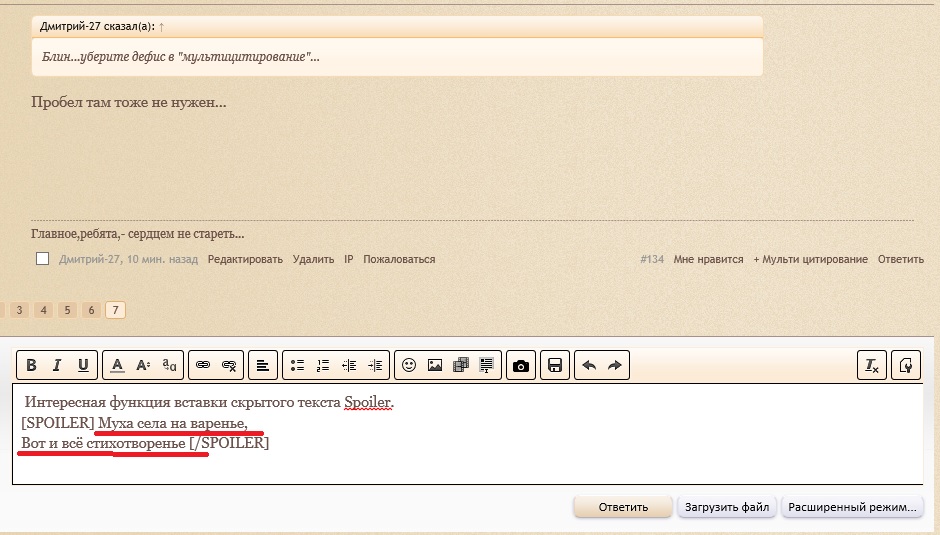Go to page 4
Screen dimensions: 940x535
[x=43, y=310]
